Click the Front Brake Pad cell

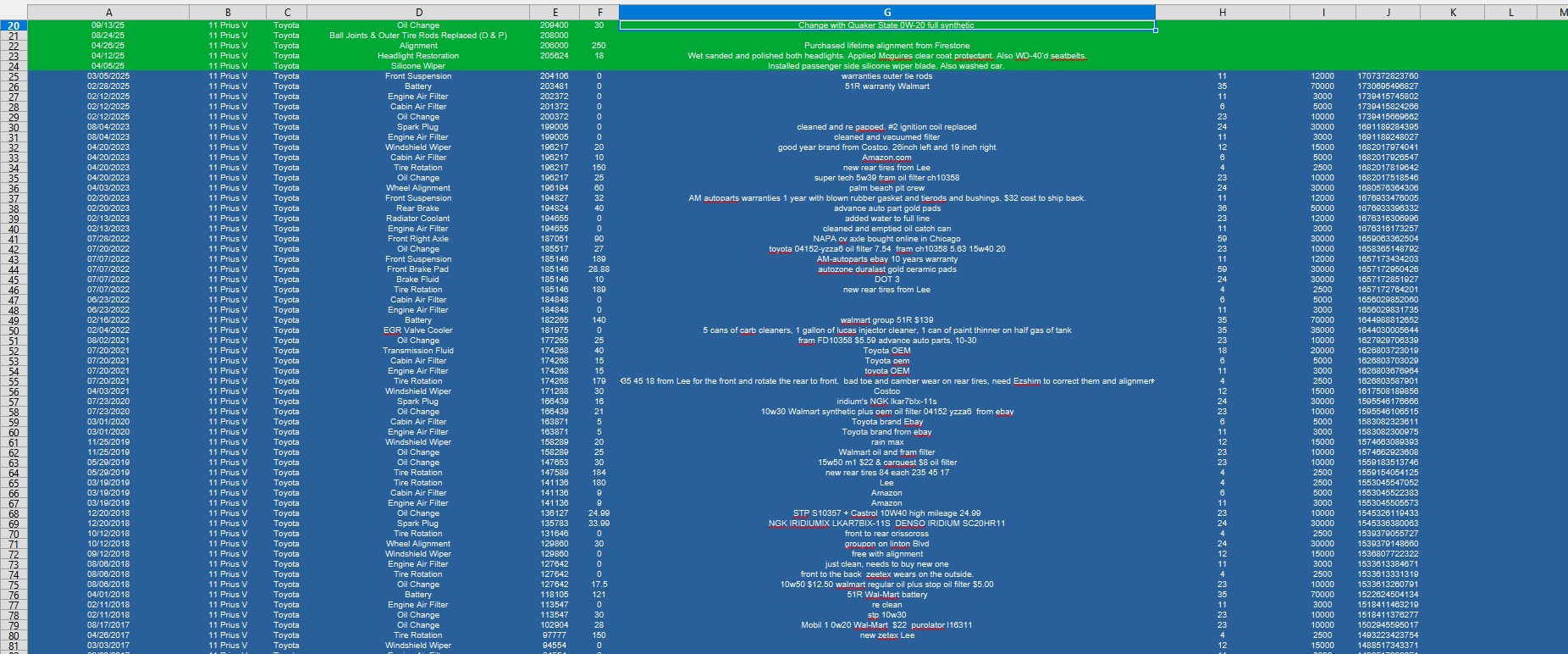[418, 269]
